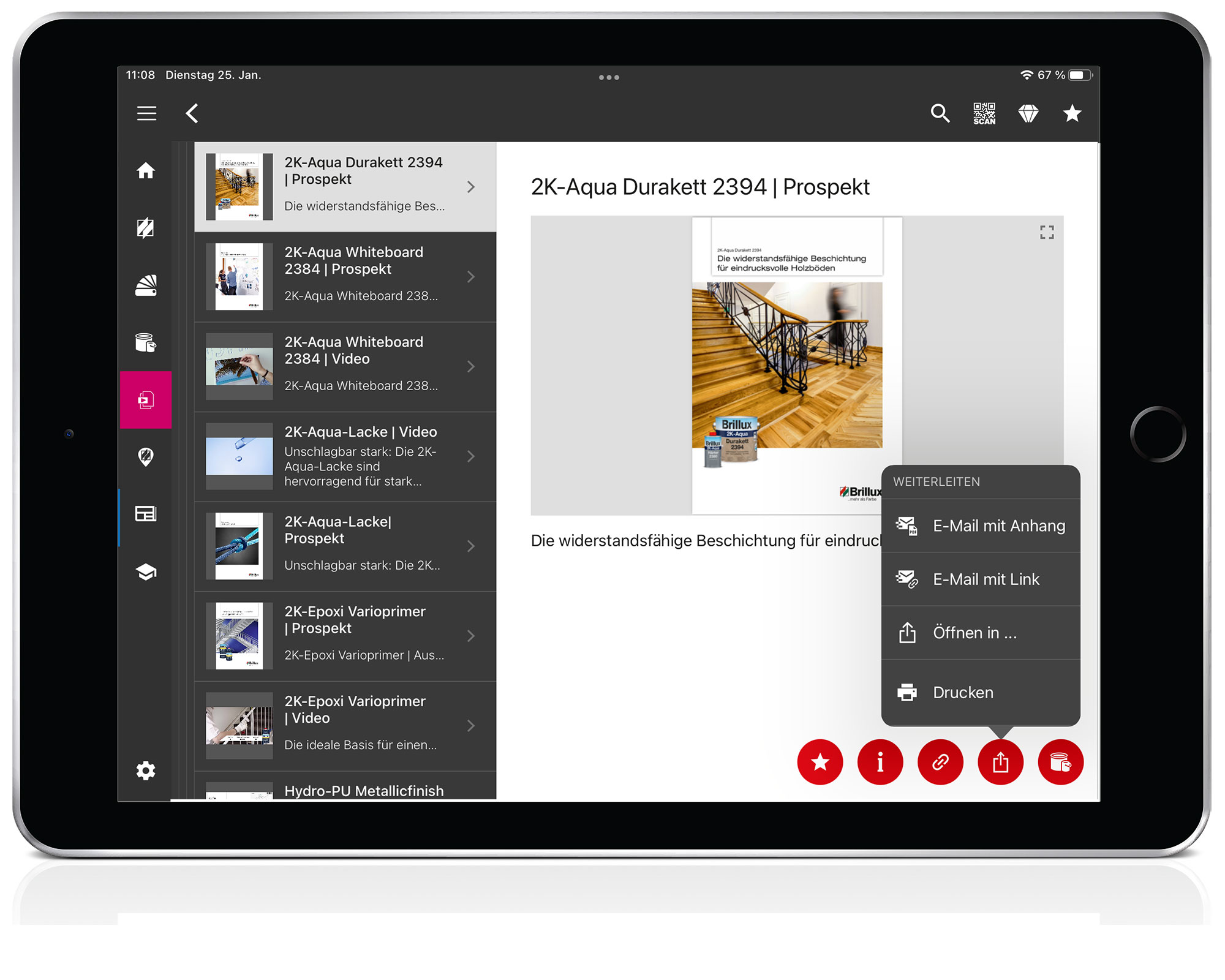The image size is (1225, 980).
Task: Select 2K-Aqua Durakett 2394 Prospekt thumbnail
Action: (x=239, y=187)
